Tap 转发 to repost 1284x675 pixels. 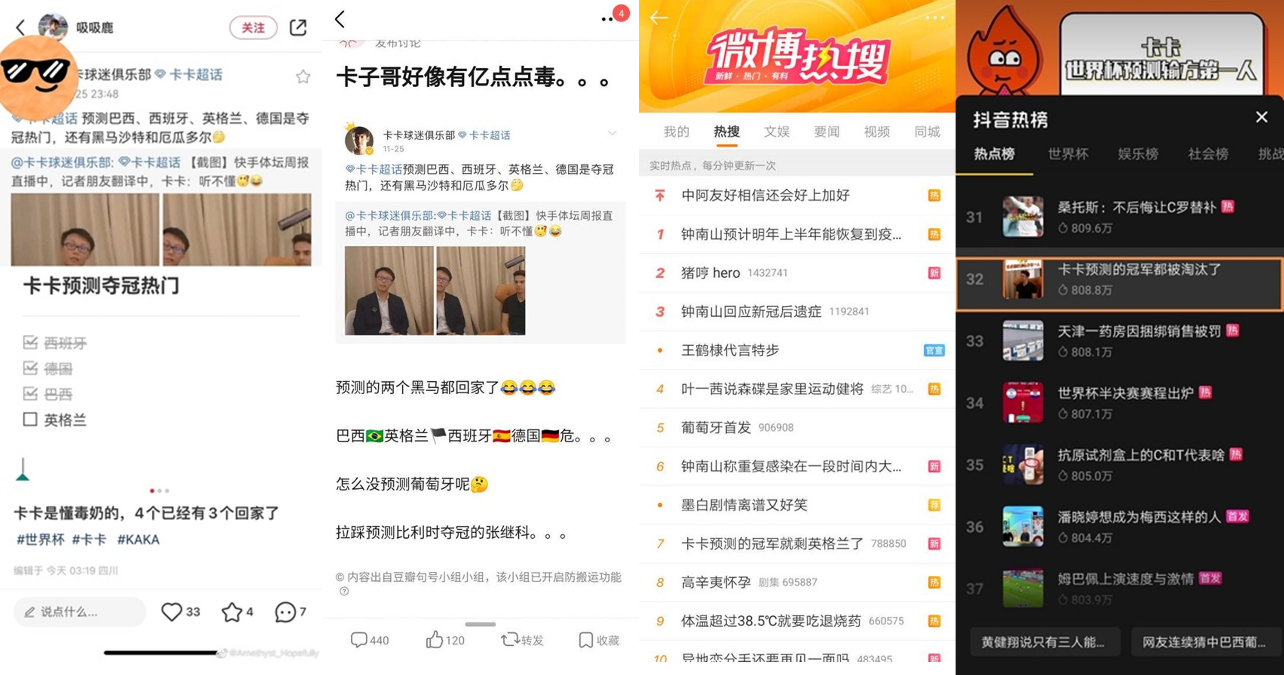coord(523,640)
